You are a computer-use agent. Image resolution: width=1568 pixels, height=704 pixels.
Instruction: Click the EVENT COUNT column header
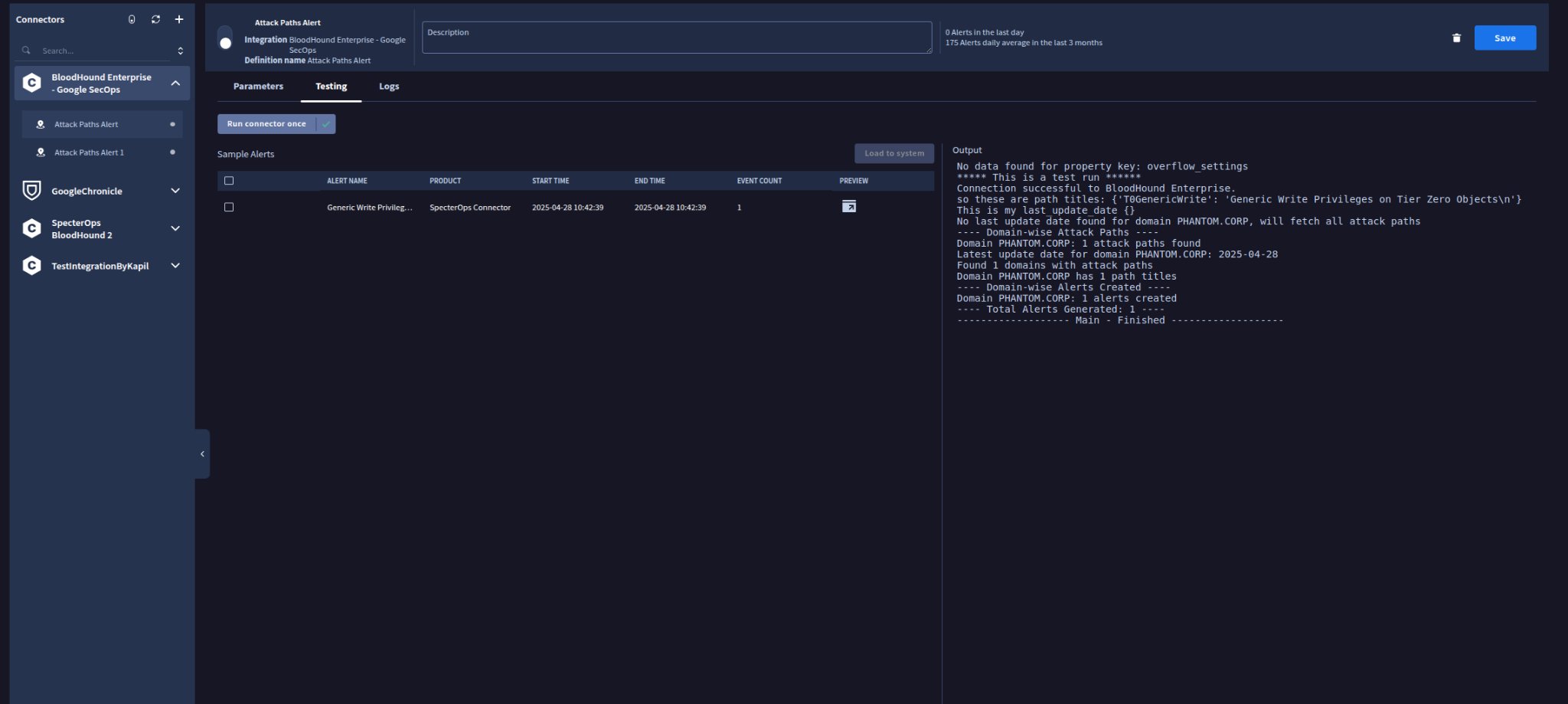[759, 181]
